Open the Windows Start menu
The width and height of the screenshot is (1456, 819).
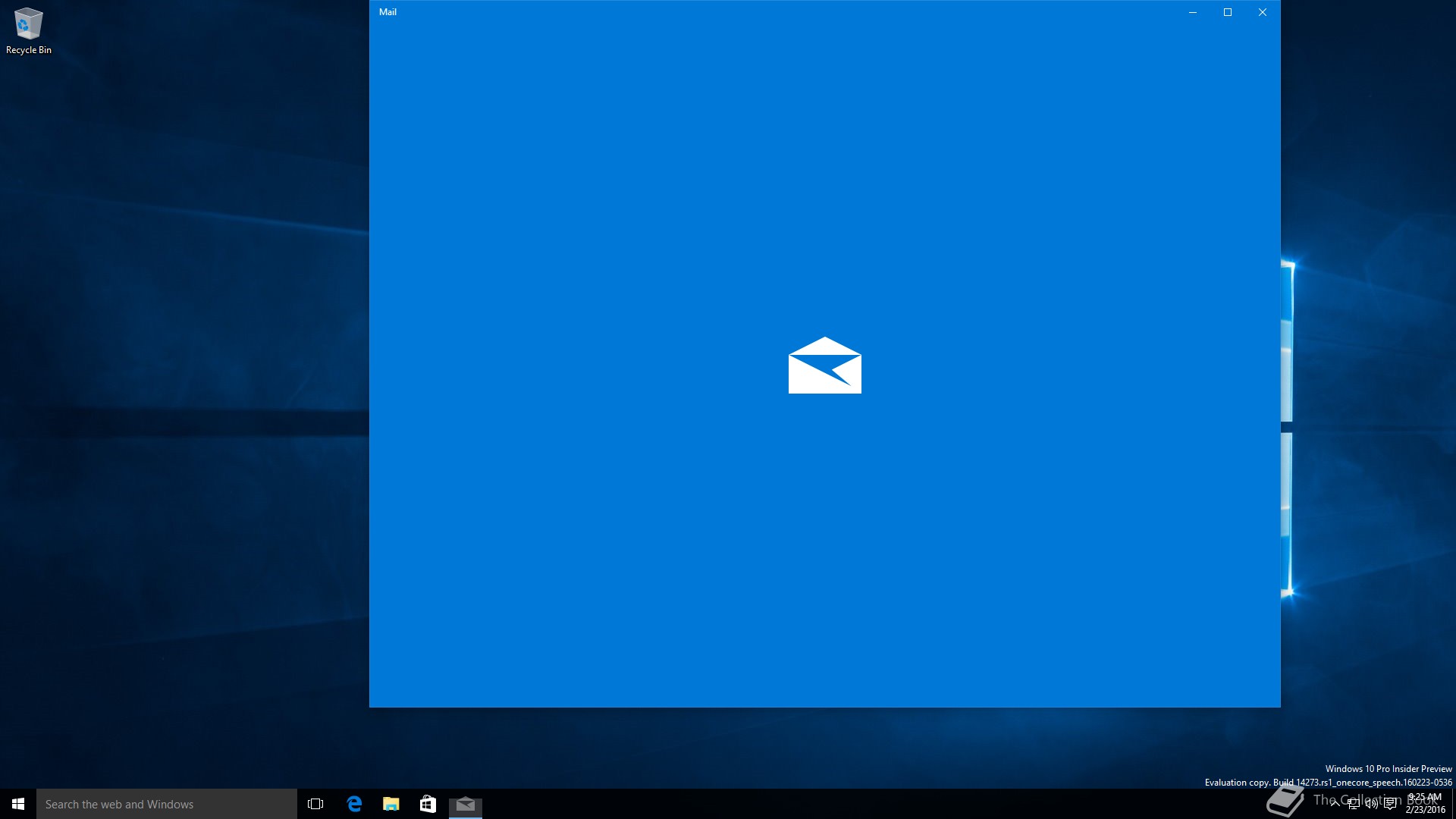[18, 804]
